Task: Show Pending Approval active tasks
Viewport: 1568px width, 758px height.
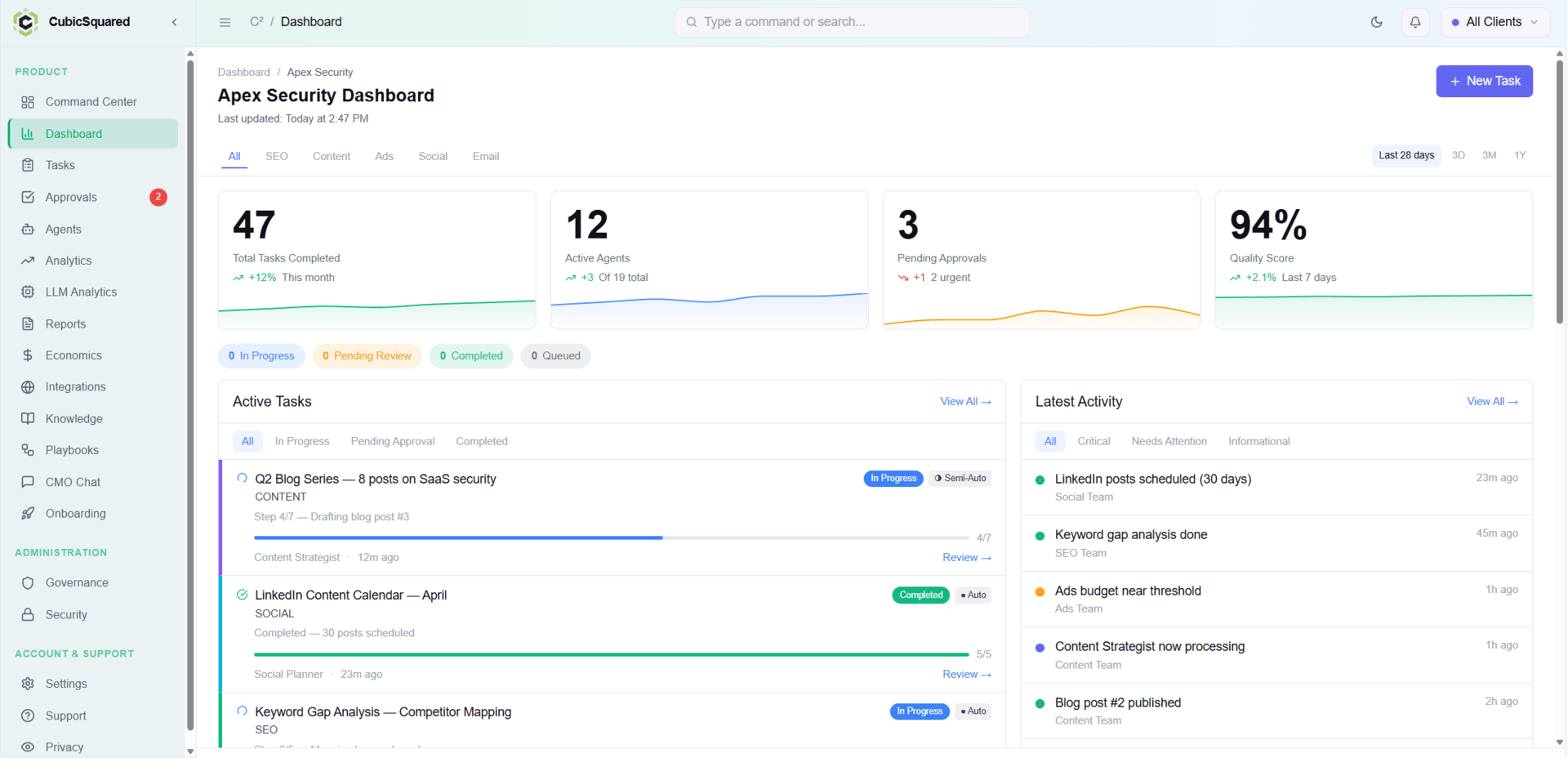Action: click(x=393, y=441)
